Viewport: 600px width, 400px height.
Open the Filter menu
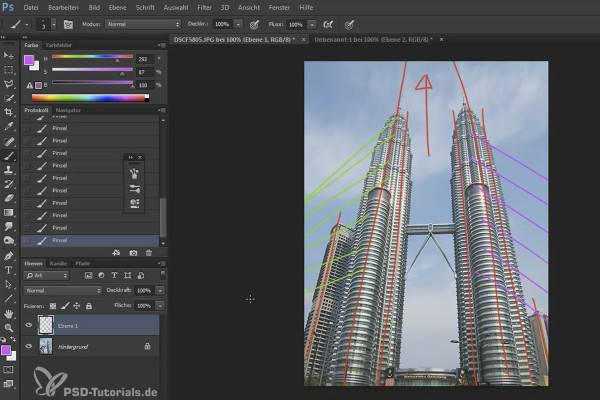pos(204,8)
